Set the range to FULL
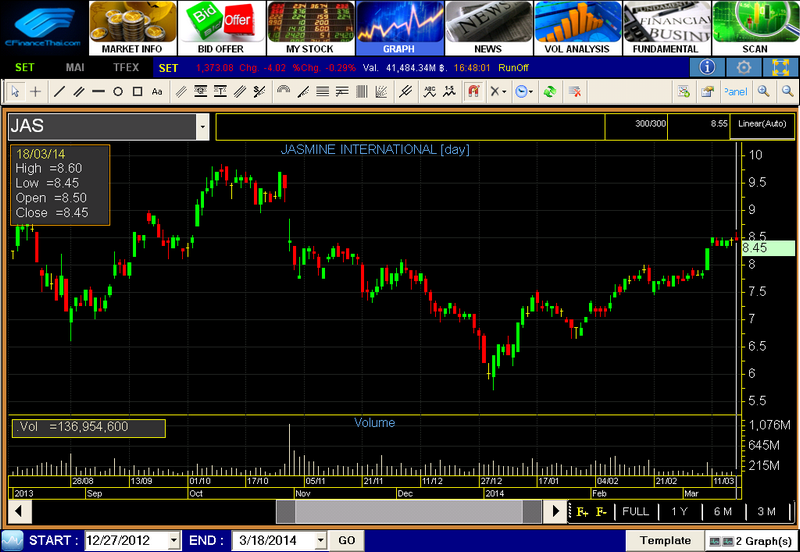This screenshot has width=800, height=552. tap(635, 512)
